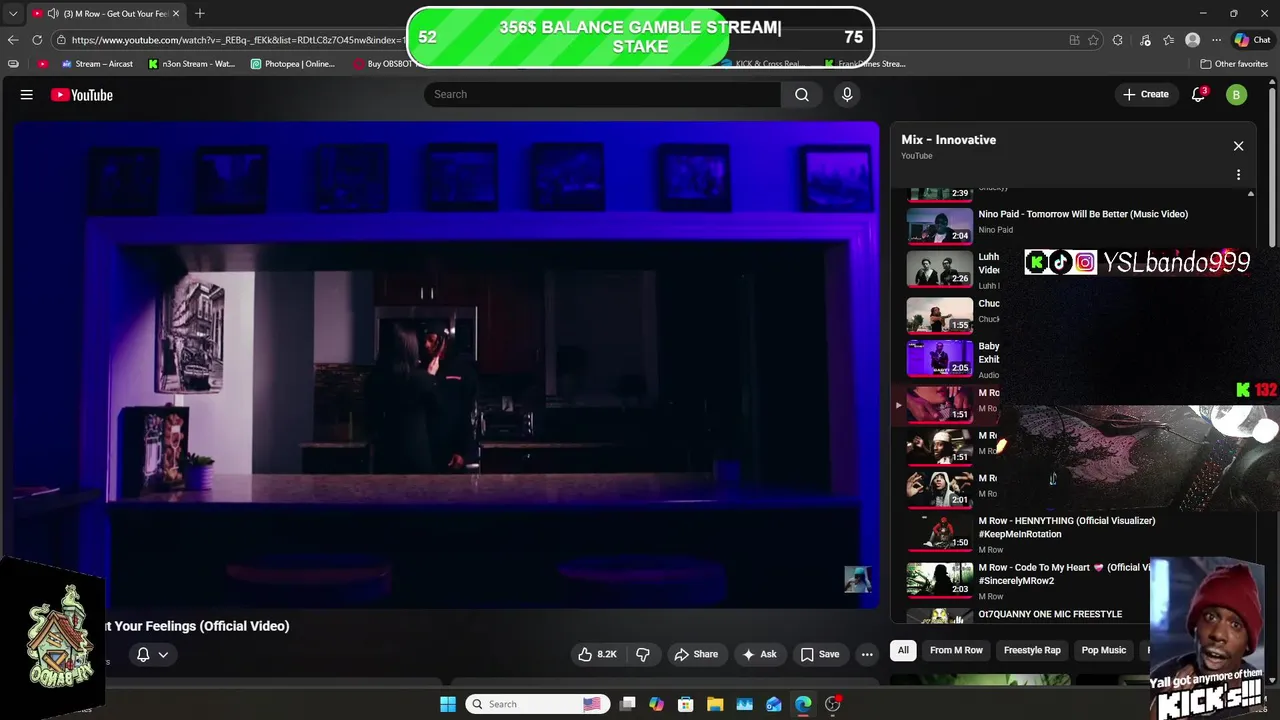Image resolution: width=1280 pixels, height=720 pixels.
Task: Open the account avatar menu
Action: tap(1237, 95)
